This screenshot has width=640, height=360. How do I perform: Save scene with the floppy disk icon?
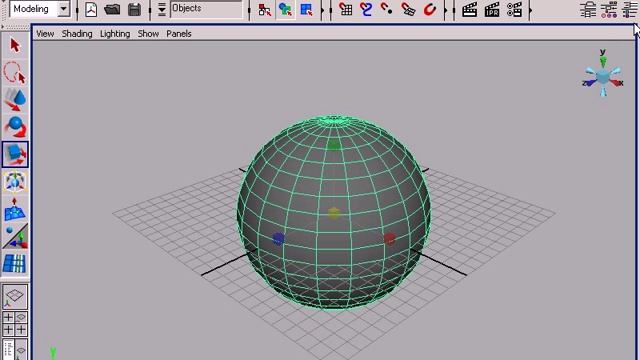click(x=134, y=9)
